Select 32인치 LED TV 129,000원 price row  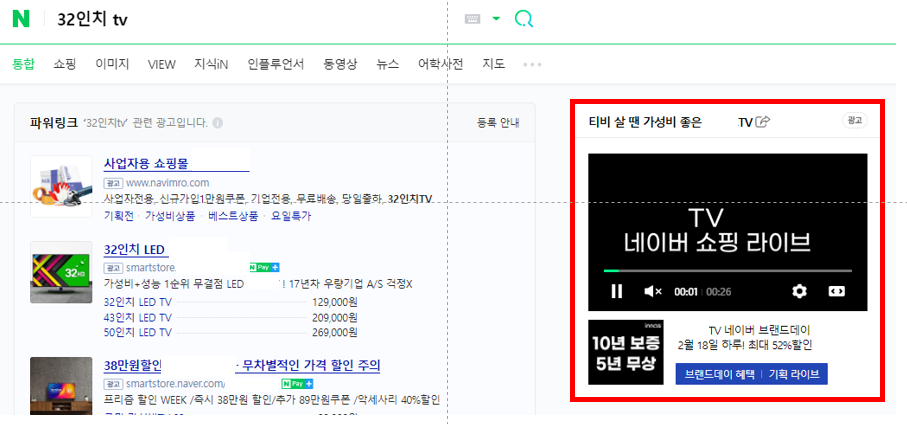coord(230,301)
